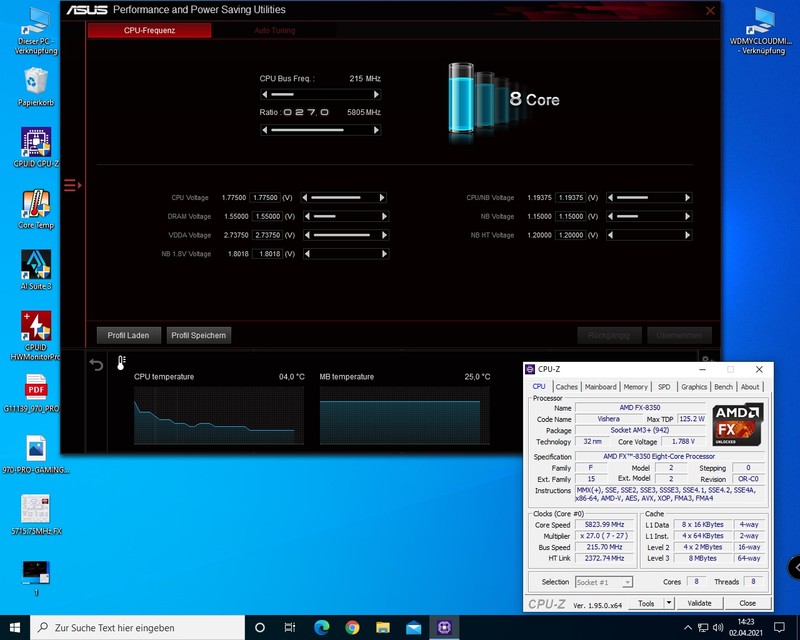Open the Windows Start menu
The image size is (800, 640).
(15, 628)
